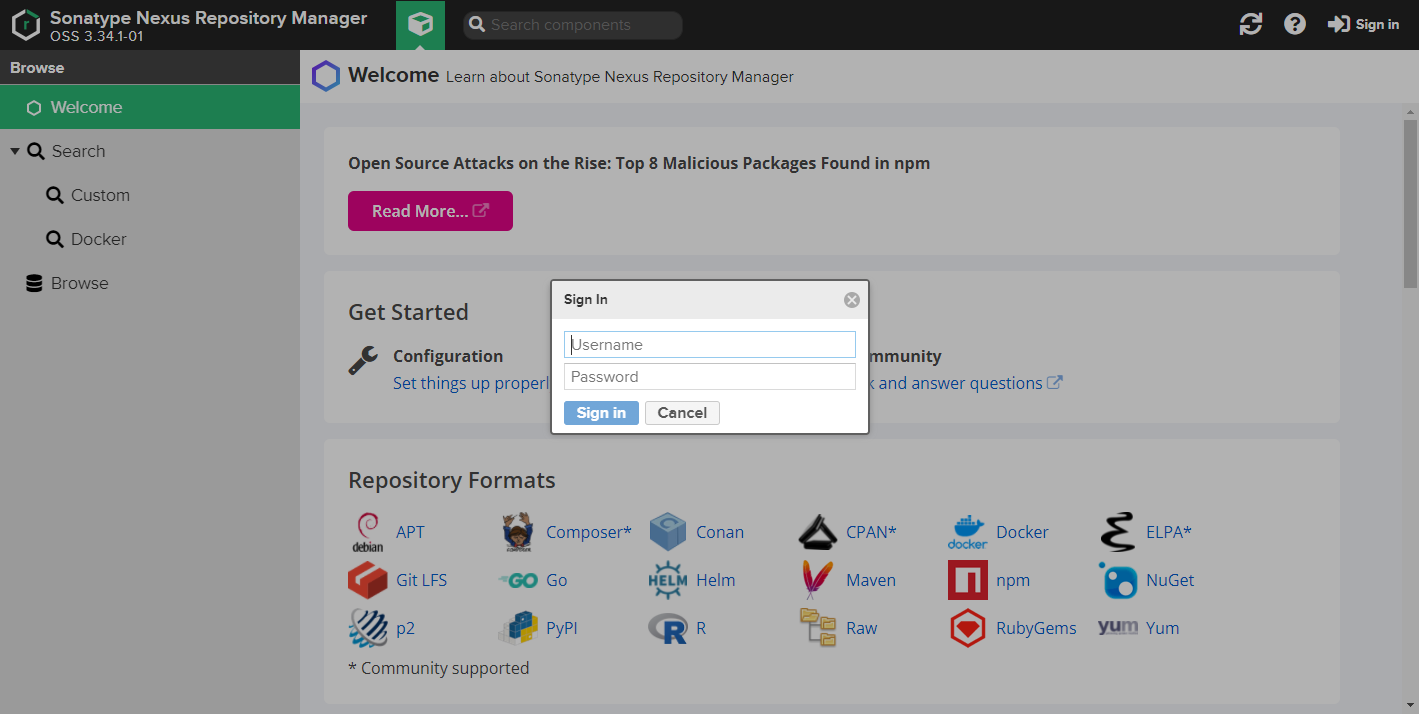Screen dimensions: 1419x714
Task: Click the Browse cube icon in header
Action: coord(420,24)
